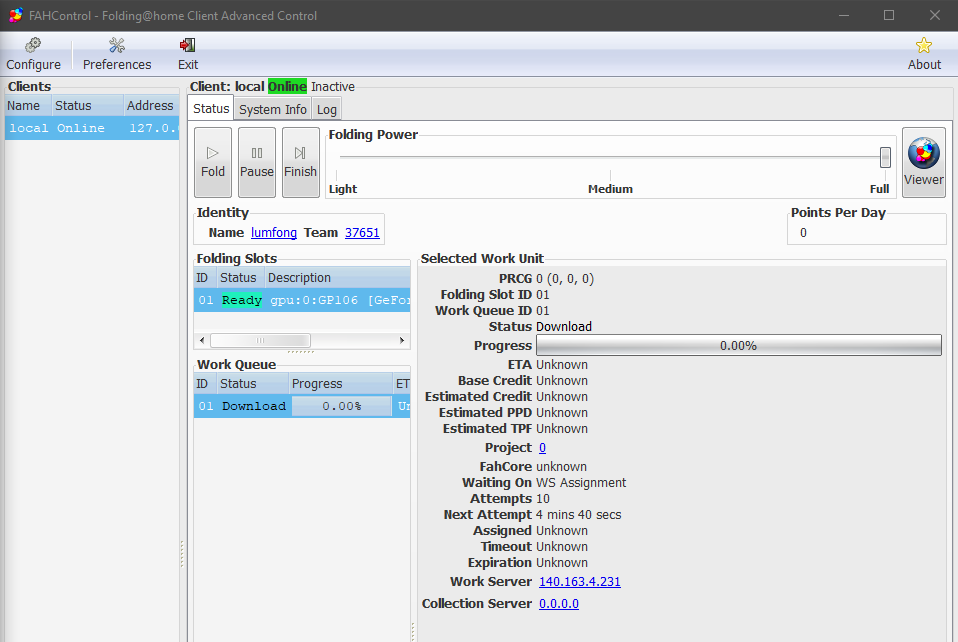Image resolution: width=958 pixels, height=642 pixels.
Task: Select folding slot 01 Ready row
Action: [302, 300]
